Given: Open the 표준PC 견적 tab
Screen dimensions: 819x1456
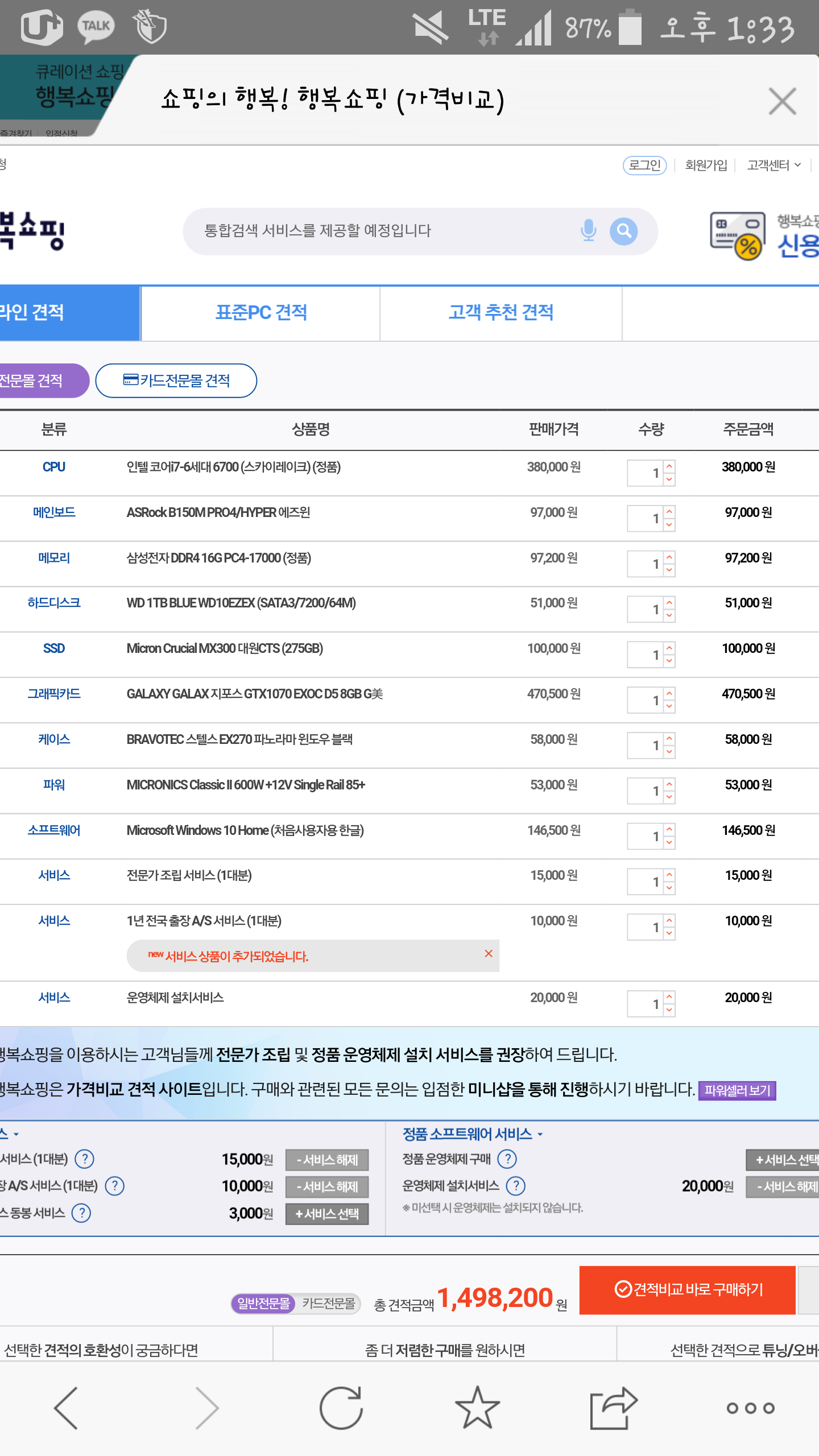Looking at the screenshot, I should (261, 313).
